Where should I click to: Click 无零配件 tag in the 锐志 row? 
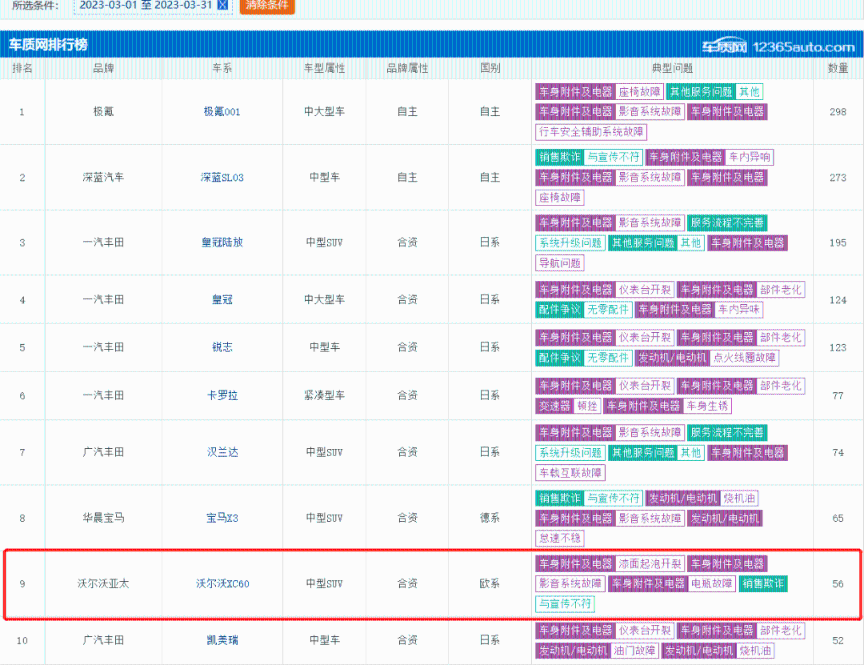tap(607, 358)
